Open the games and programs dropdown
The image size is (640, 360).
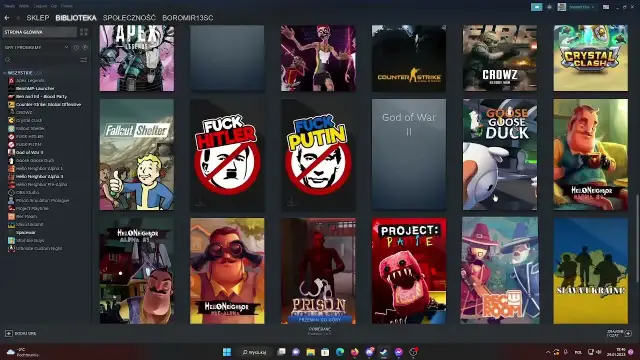pyautogui.click(x=37, y=47)
